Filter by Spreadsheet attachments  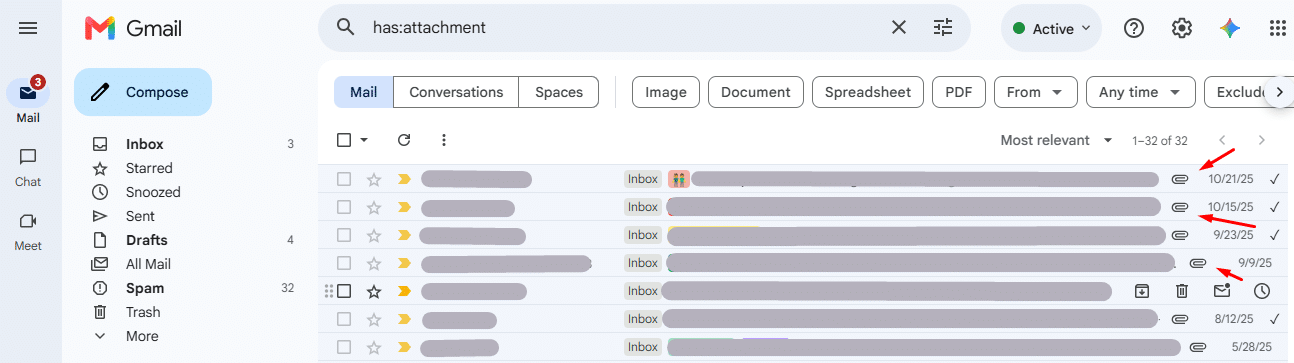pos(868,92)
